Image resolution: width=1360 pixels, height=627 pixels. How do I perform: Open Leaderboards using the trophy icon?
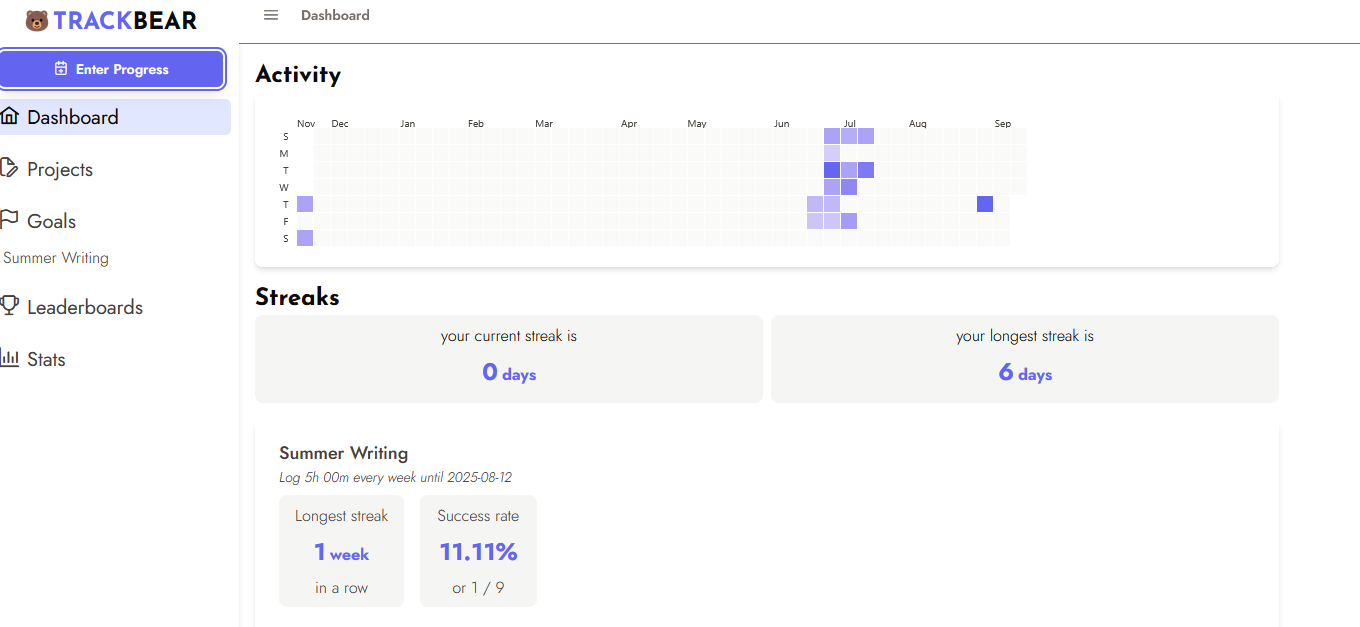[11, 306]
